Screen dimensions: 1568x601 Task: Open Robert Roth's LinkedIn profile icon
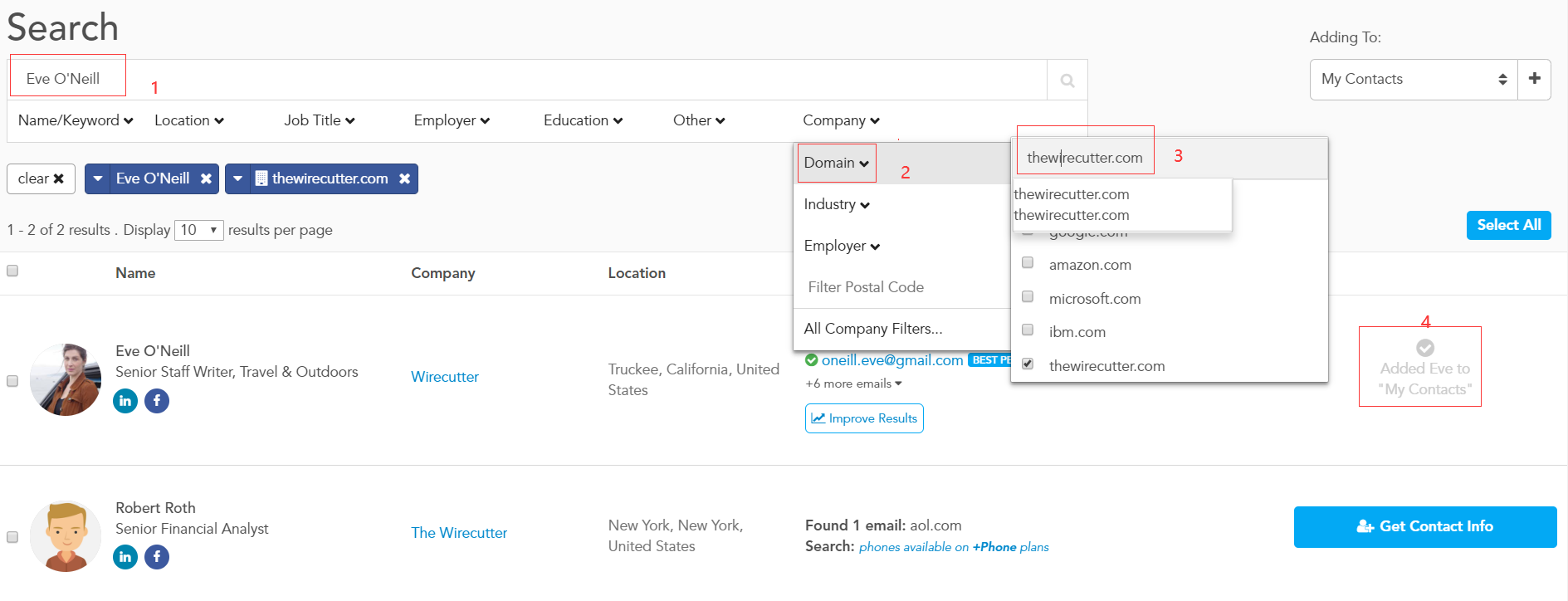pyautogui.click(x=125, y=557)
